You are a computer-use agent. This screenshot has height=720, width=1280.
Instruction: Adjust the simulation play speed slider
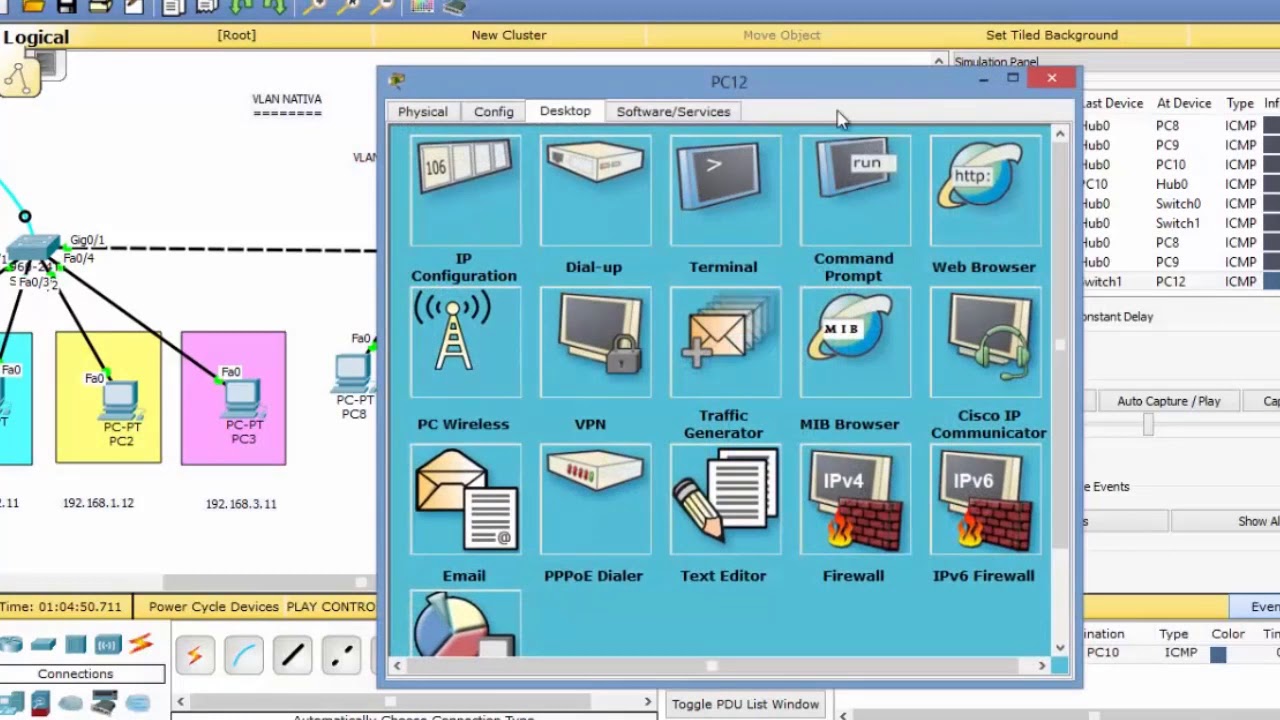click(x=1148, y=425)
